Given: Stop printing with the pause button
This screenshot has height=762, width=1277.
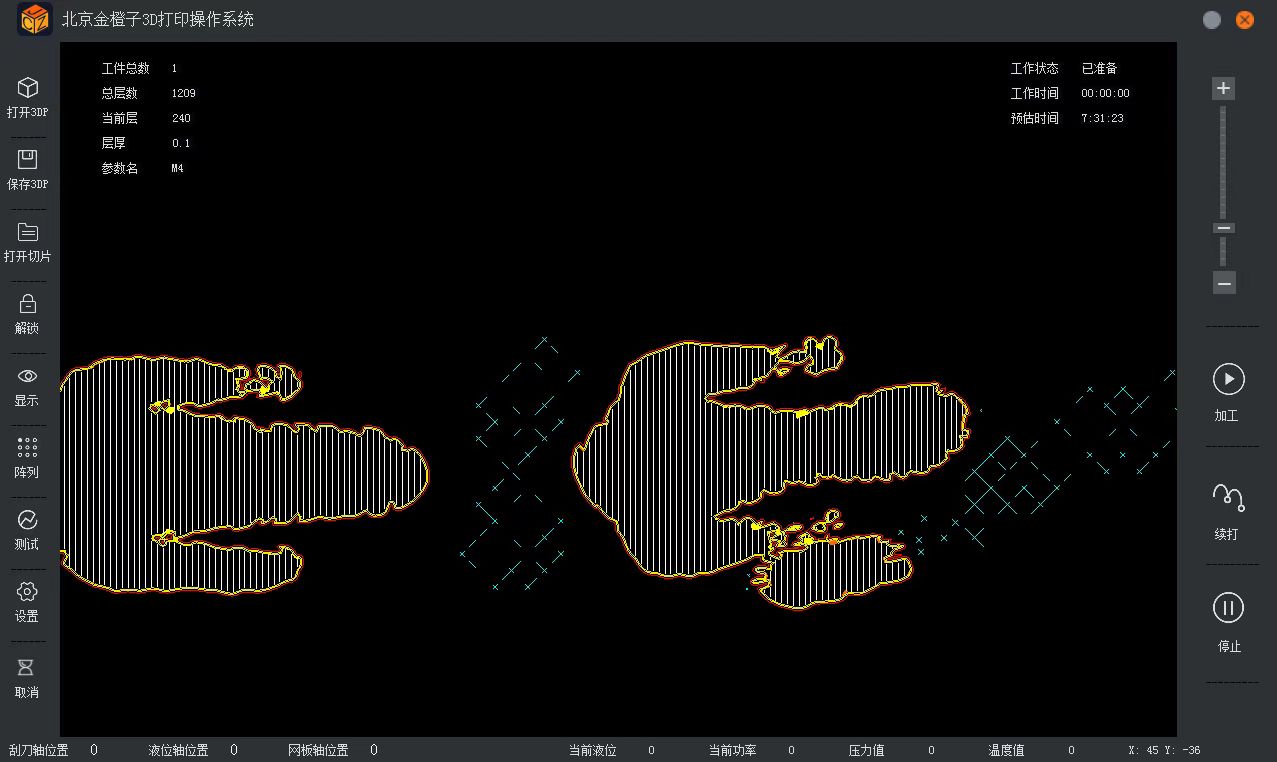Looking at the screenshot, I should pyautogui.click(x=1228, y=608).
